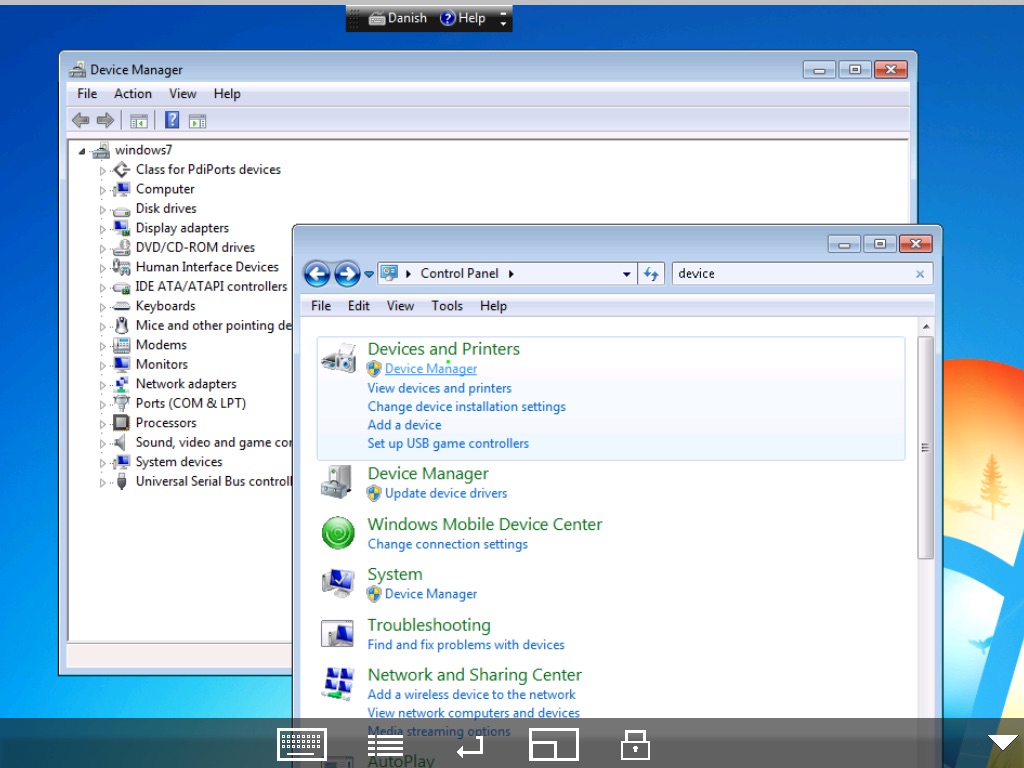Refresh the Control Panel address bar
The width and height of the screenshot is (1024, 768).
(651, 274)
